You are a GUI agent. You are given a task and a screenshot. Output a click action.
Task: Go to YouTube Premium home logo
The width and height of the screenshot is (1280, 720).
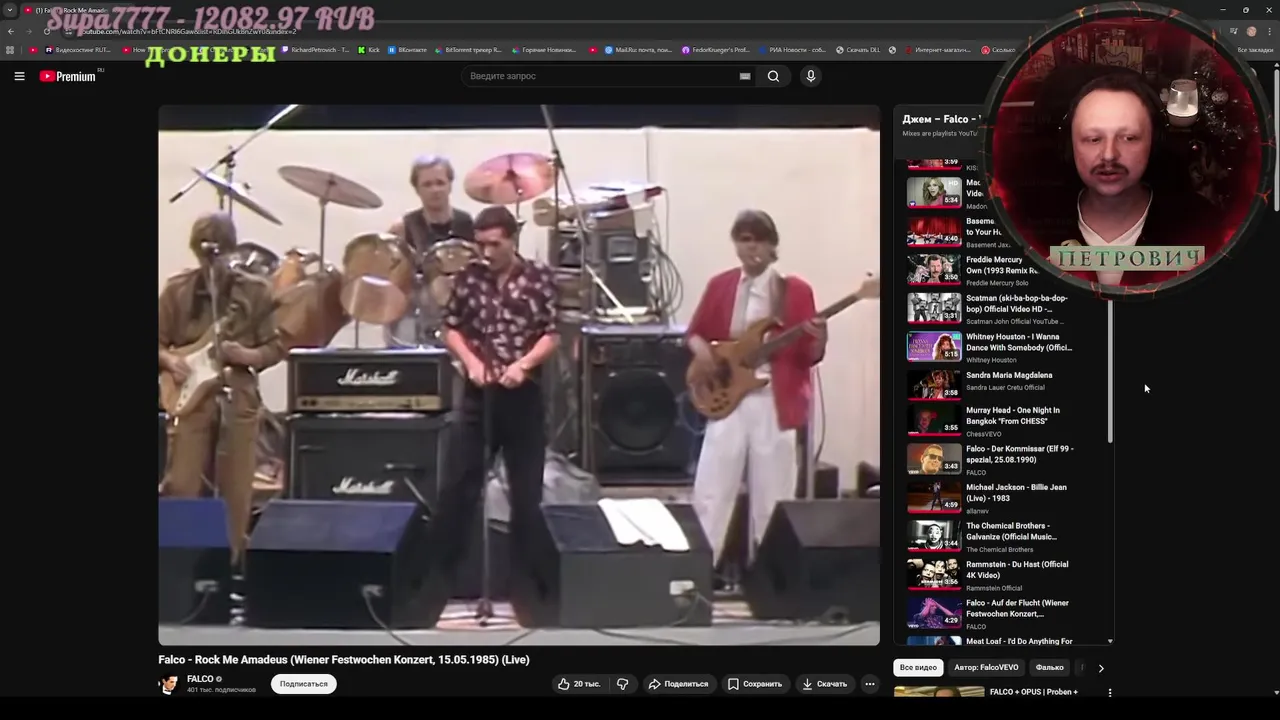coord(68,76)
